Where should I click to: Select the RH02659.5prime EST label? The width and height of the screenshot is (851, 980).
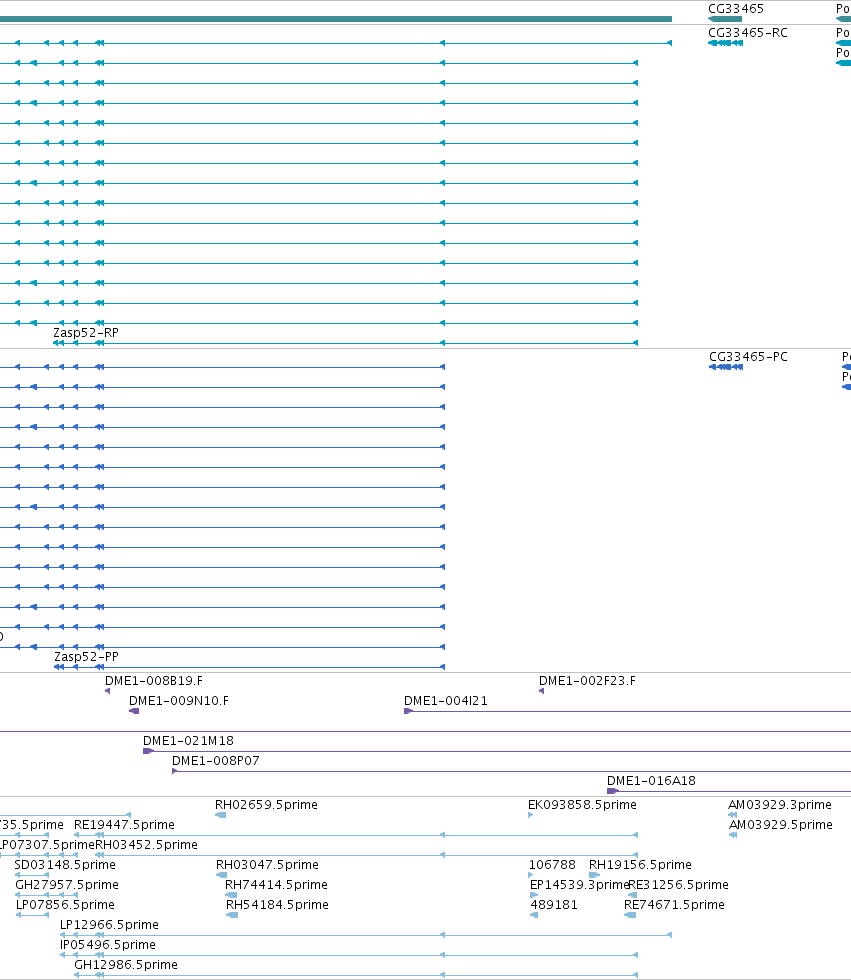click(x=266, y=804)
